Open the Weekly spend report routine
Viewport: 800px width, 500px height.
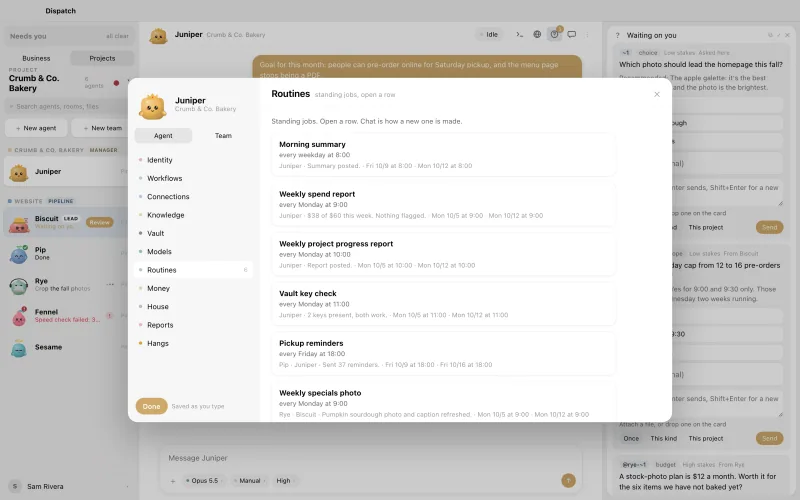coord(443,204)
